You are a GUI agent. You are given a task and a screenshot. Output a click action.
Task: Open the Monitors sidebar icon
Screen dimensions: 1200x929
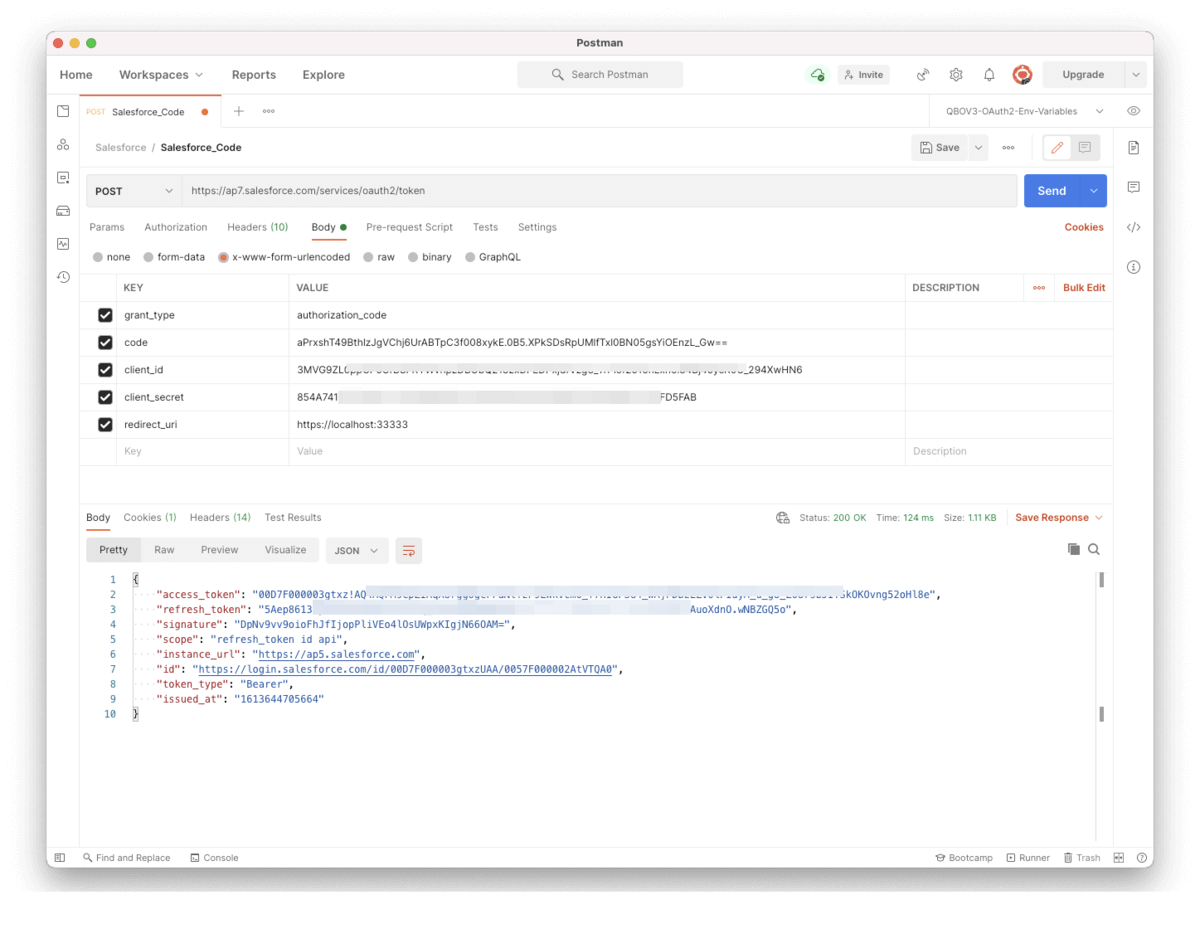[63, 244]
